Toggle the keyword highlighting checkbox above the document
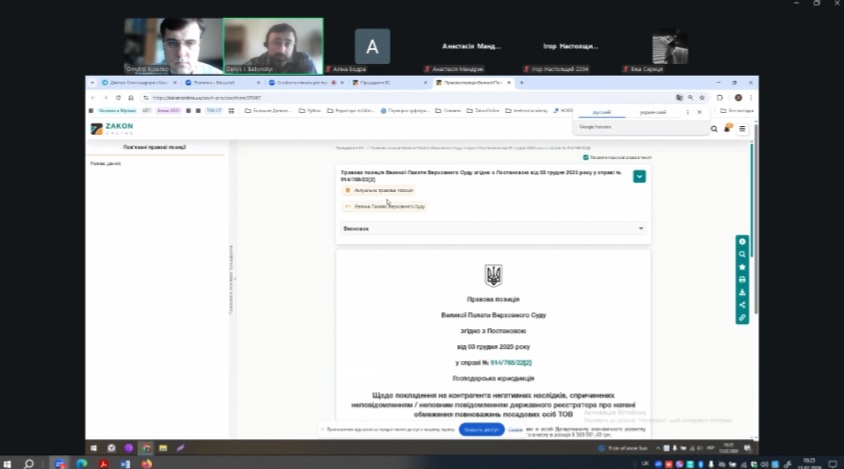844x469 pixels. (x=586, y=157)
